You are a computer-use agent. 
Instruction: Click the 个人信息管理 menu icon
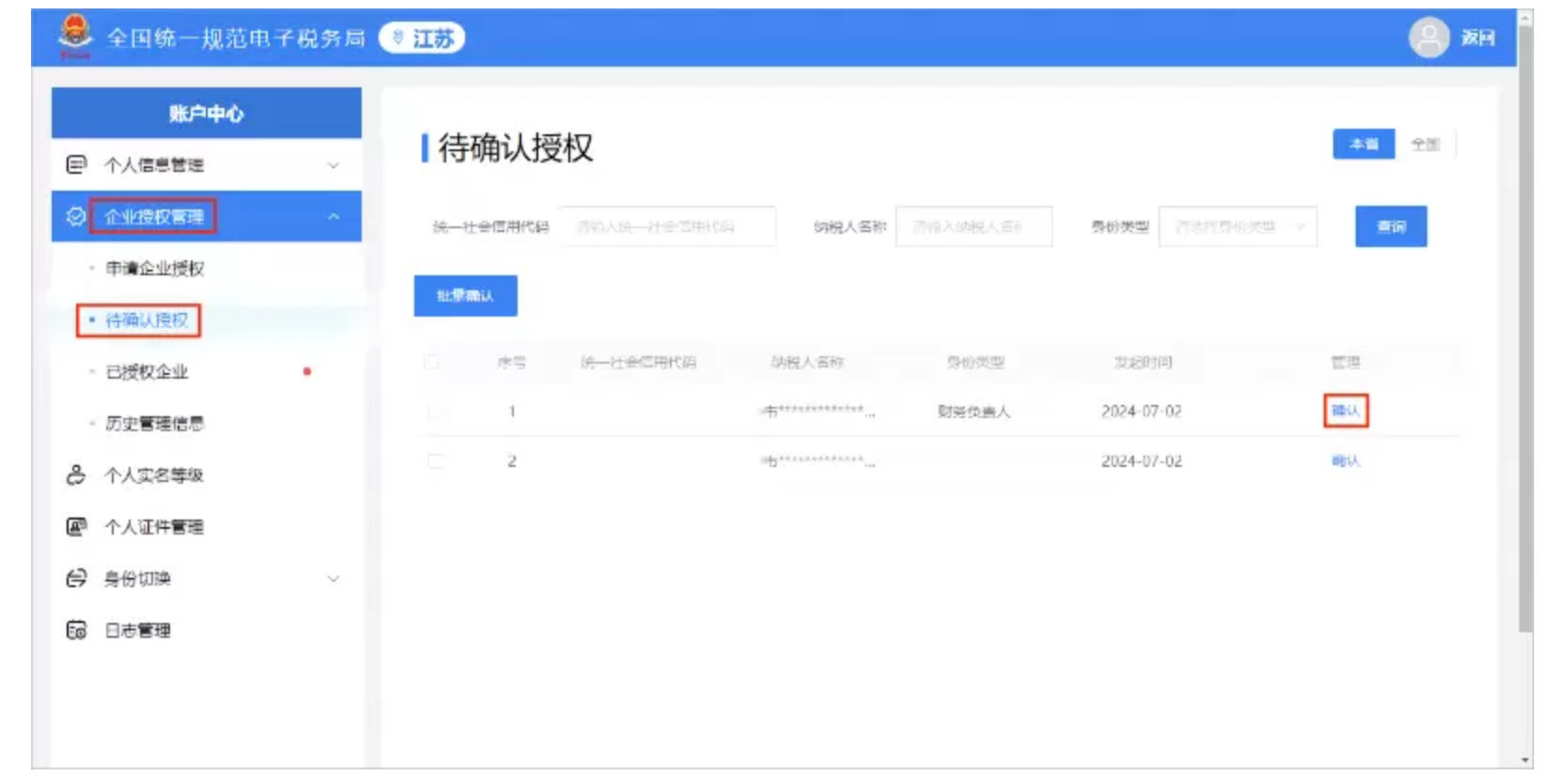pos(76,164)
